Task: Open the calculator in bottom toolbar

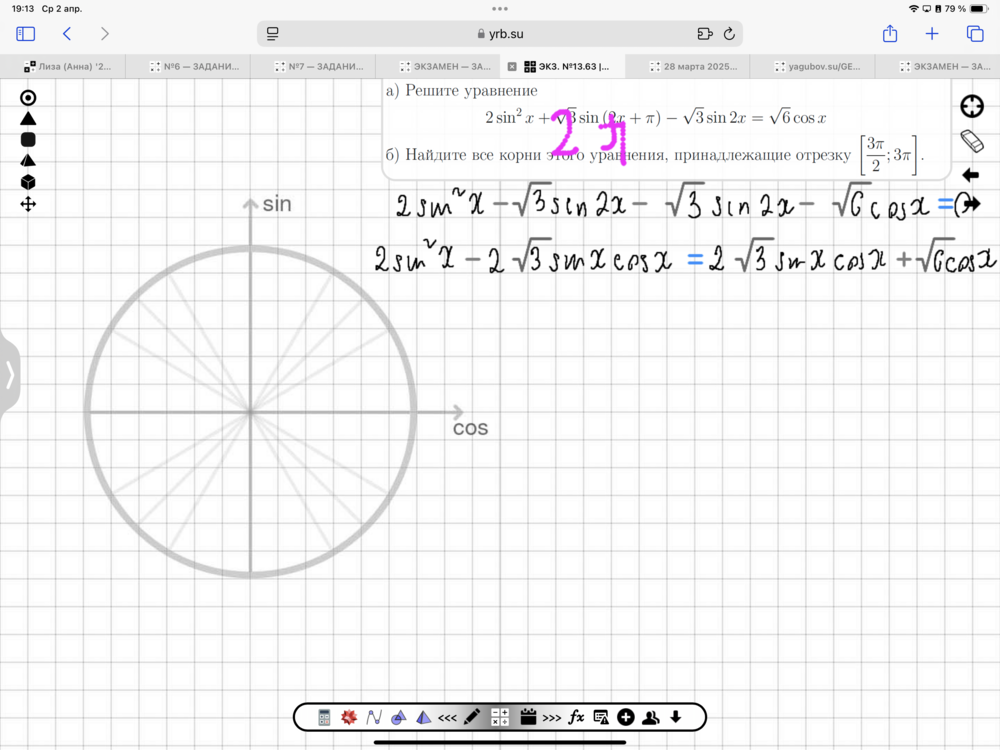Action: (324, 717)
